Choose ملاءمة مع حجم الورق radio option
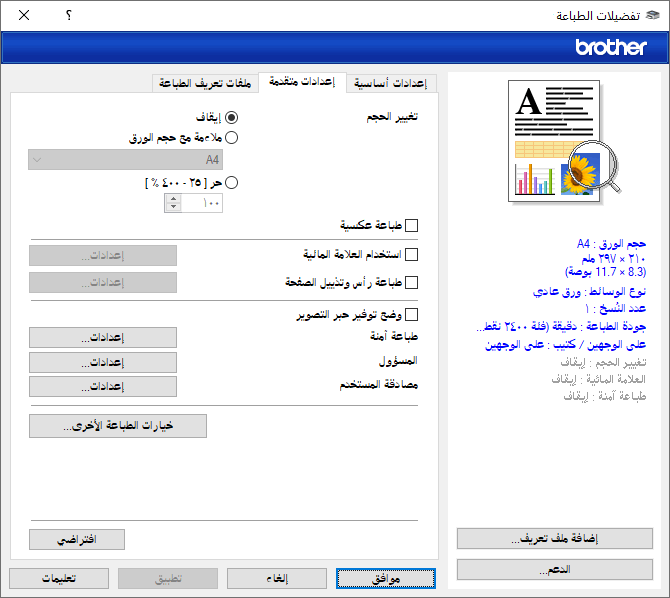The image size is (670, 598). pos(232,138)
